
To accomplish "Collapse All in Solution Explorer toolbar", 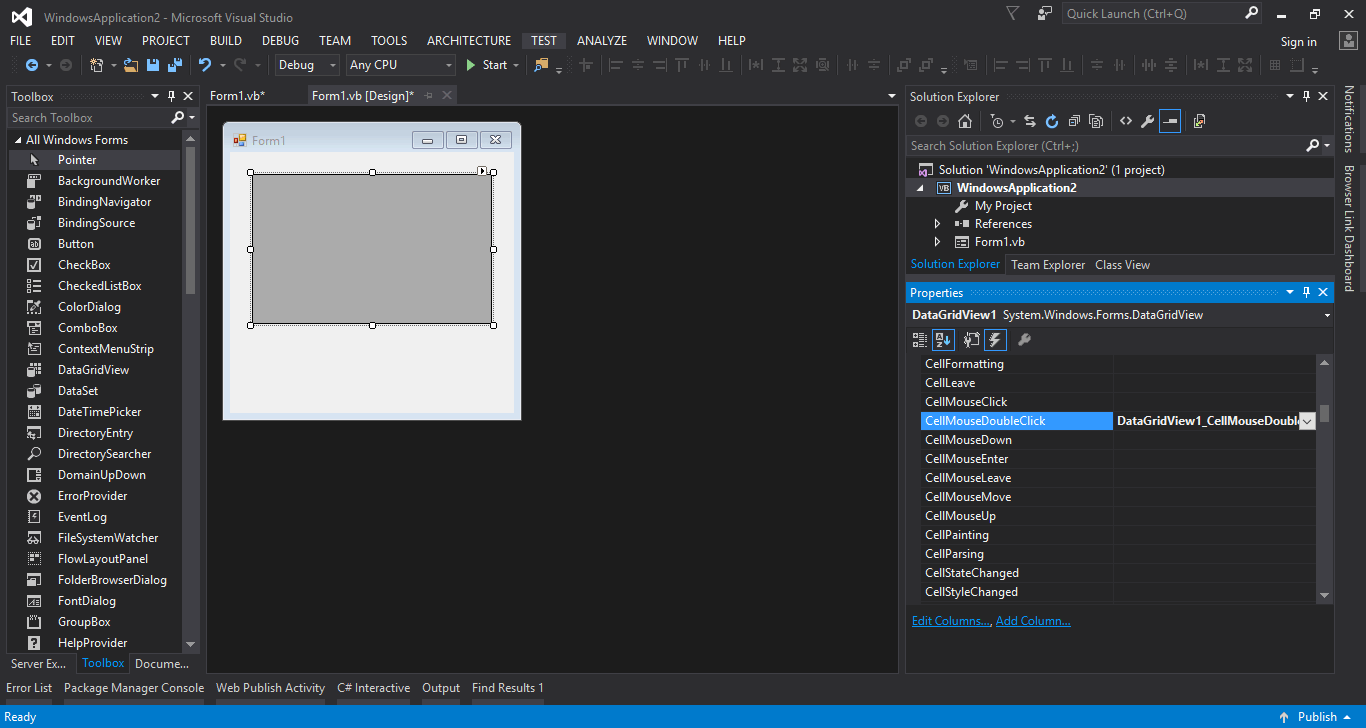I will pyautogui.click(x=1074, y=121).
